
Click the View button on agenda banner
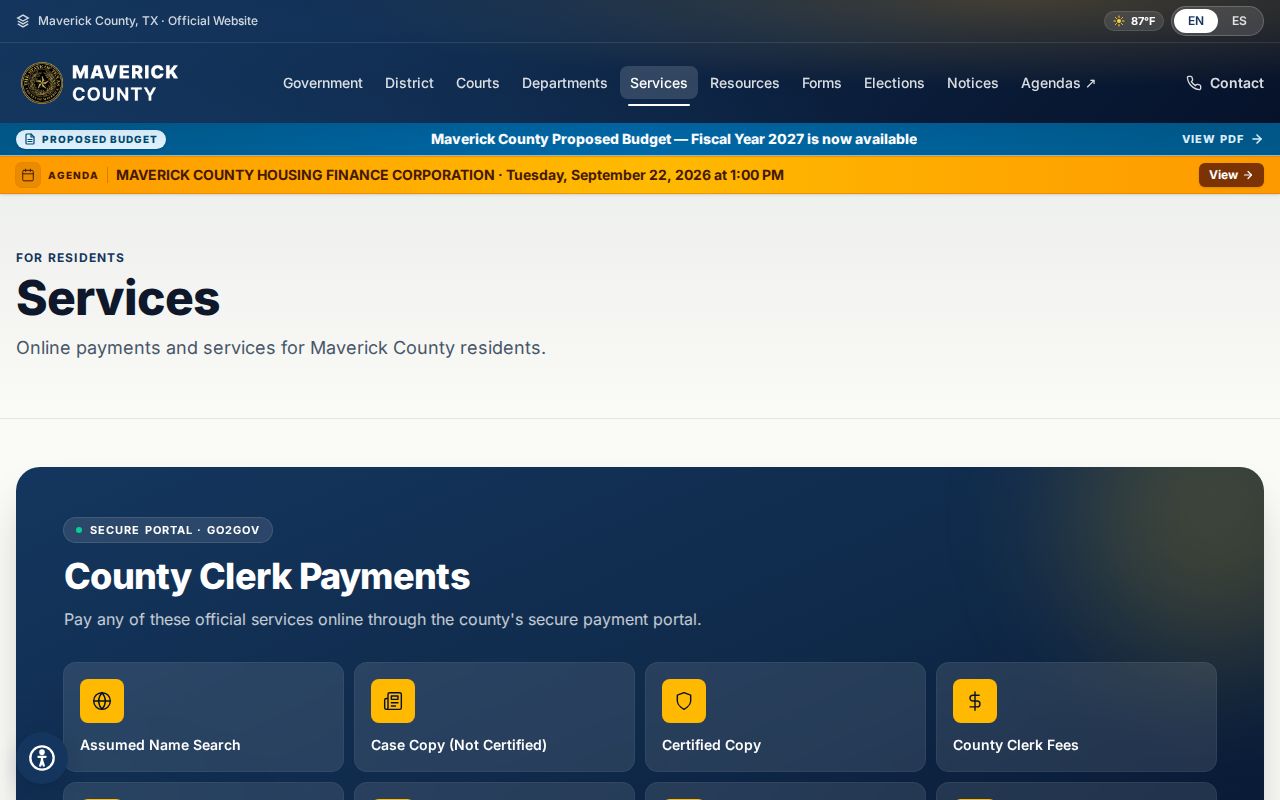1231,175
